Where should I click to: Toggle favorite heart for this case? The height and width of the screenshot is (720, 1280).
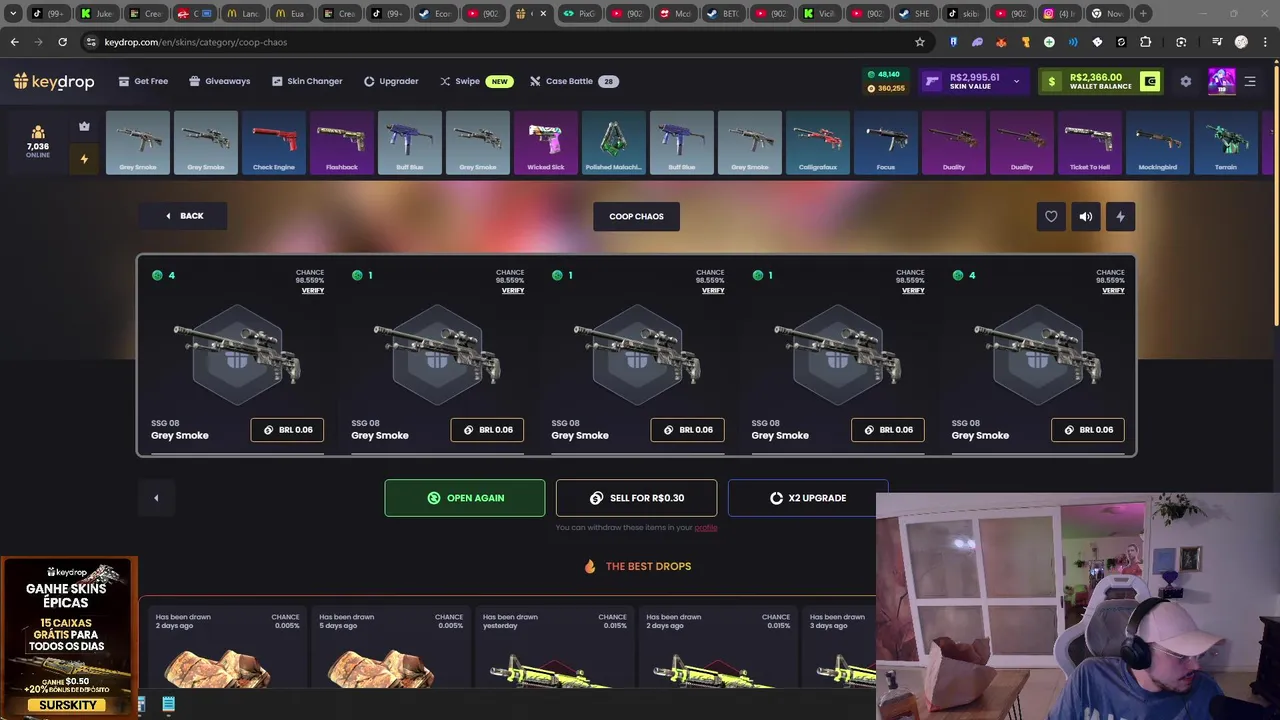pyautogui.click(x=1051, y=216)
